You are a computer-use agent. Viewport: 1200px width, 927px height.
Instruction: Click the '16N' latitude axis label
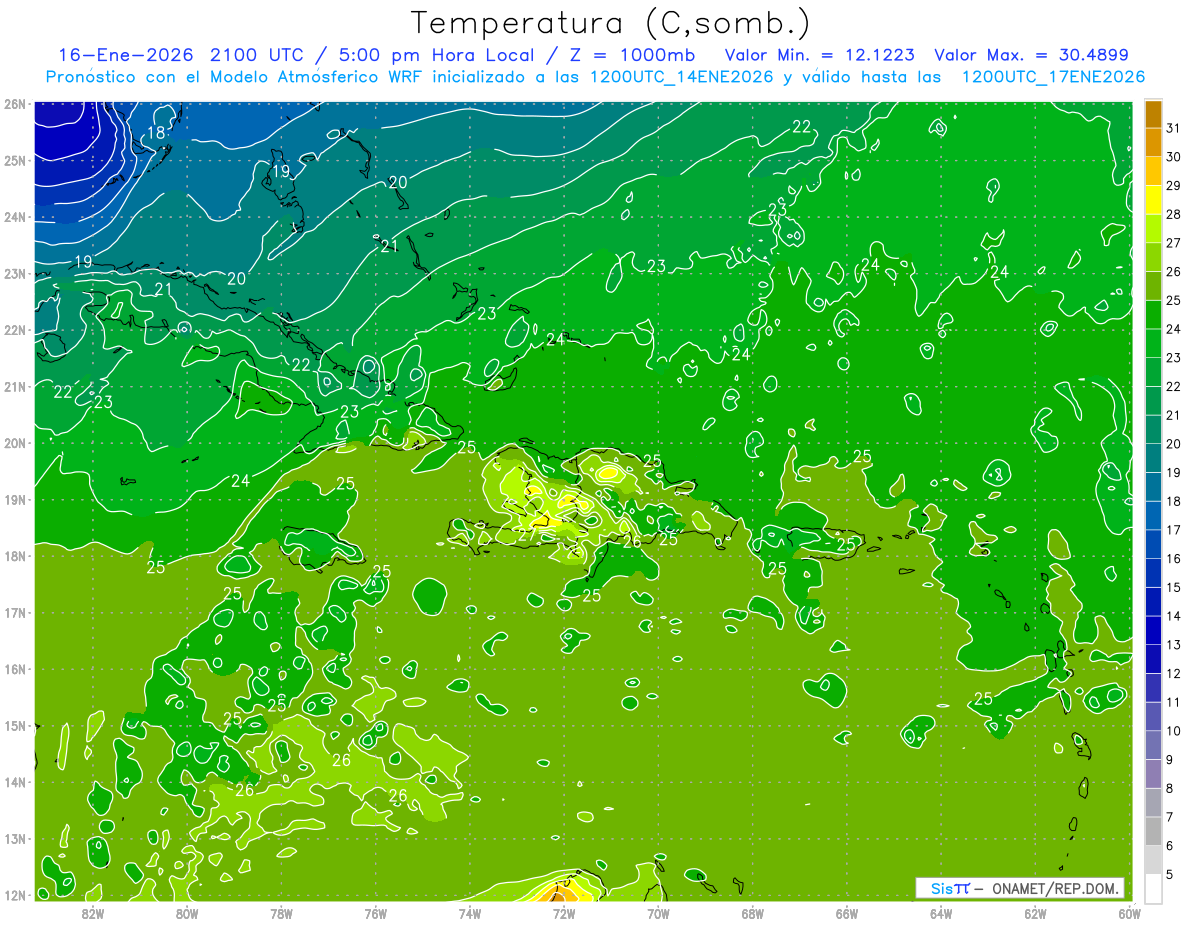coord(14,669)
